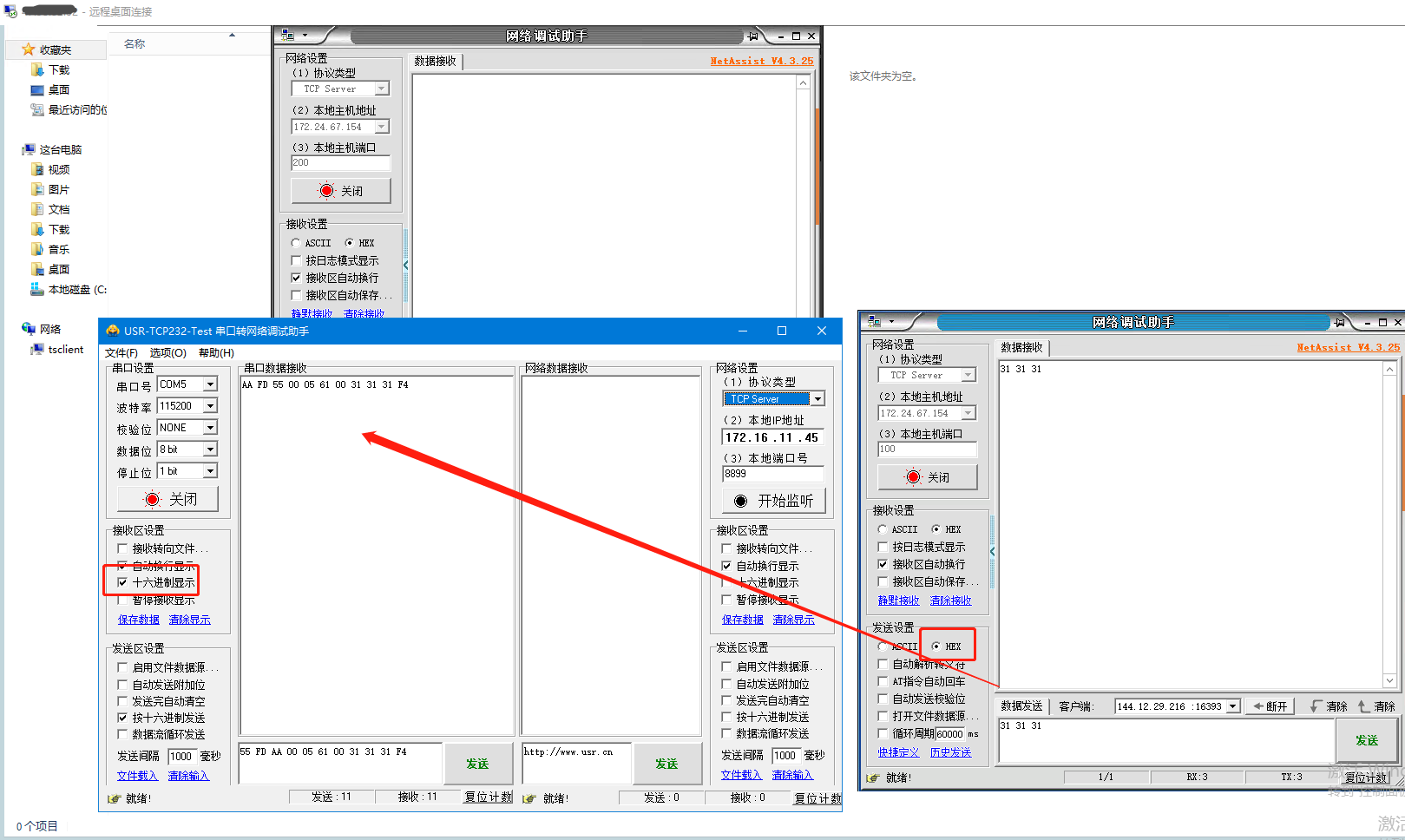Screen dimensions: 1405x840
Task: Click the clear-receive icon (first 清除) in NetAssist
Action: pos(1317,706)
